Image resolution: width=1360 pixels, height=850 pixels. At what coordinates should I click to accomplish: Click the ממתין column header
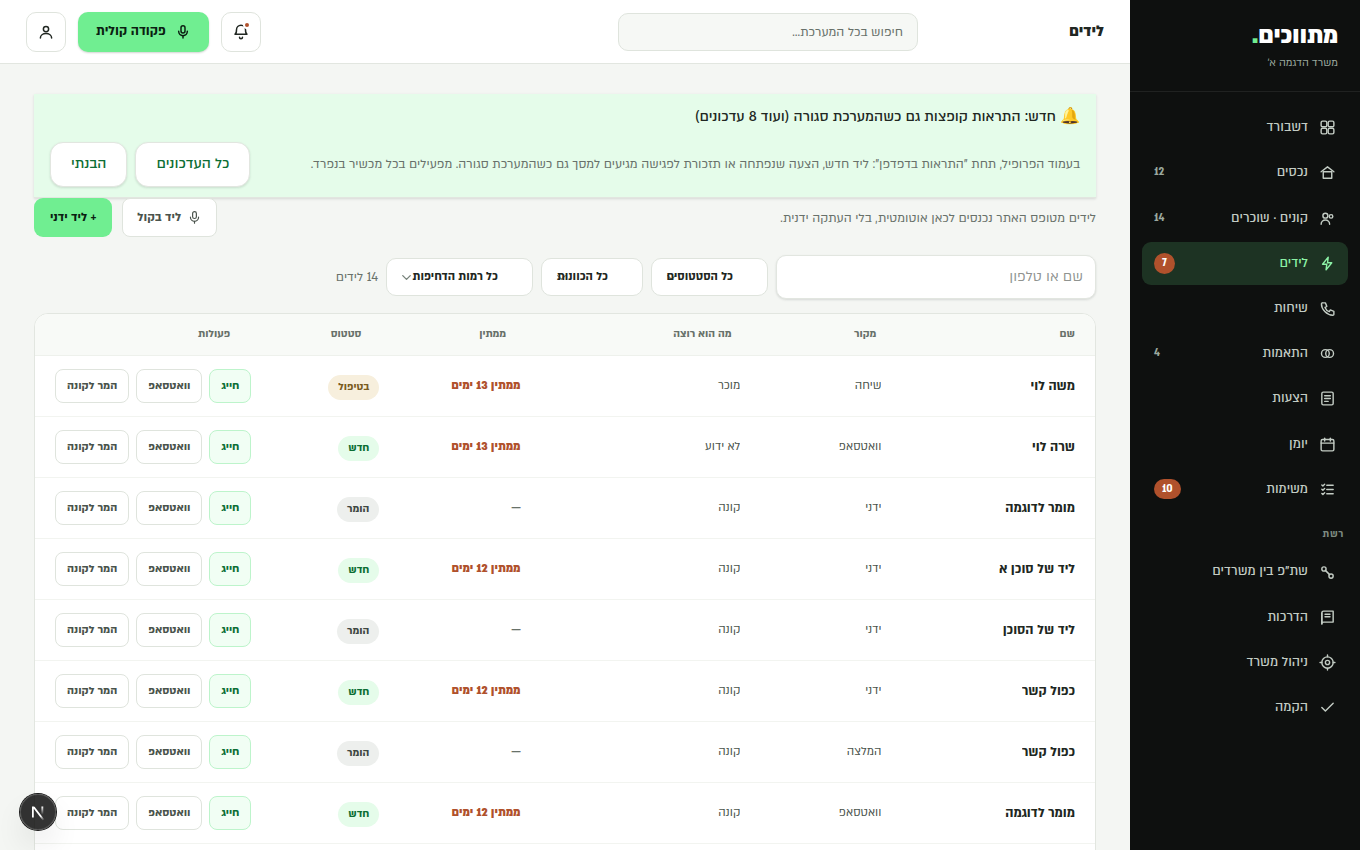click(493, 333)
